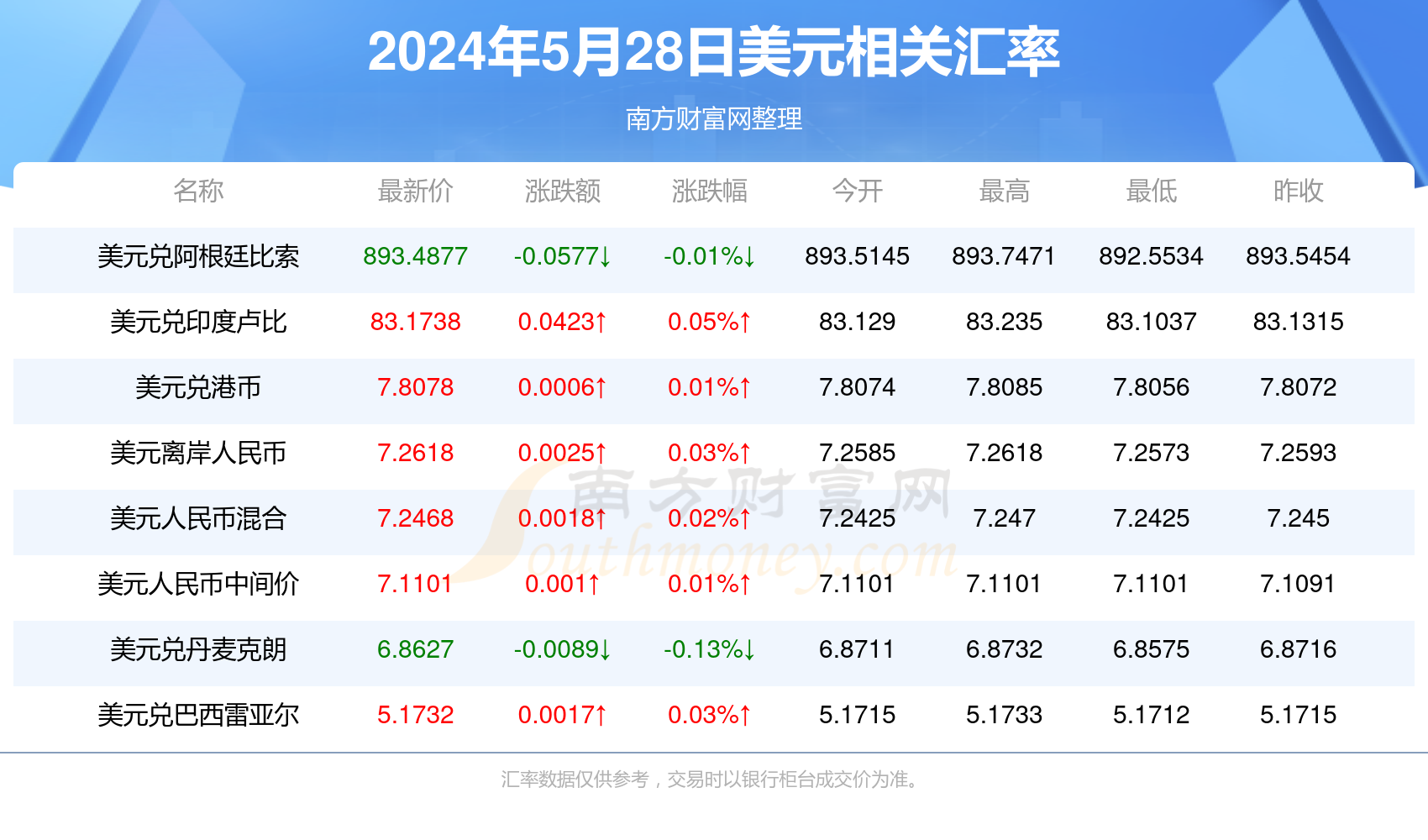Click the high value 7.247
1428x840 pixels.
click(1004, 518)
